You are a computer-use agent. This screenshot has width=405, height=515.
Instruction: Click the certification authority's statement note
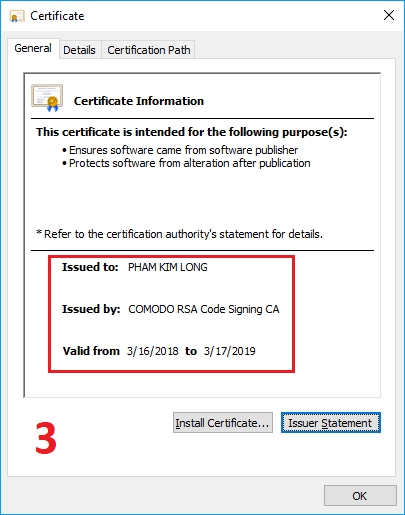[179, 234]
